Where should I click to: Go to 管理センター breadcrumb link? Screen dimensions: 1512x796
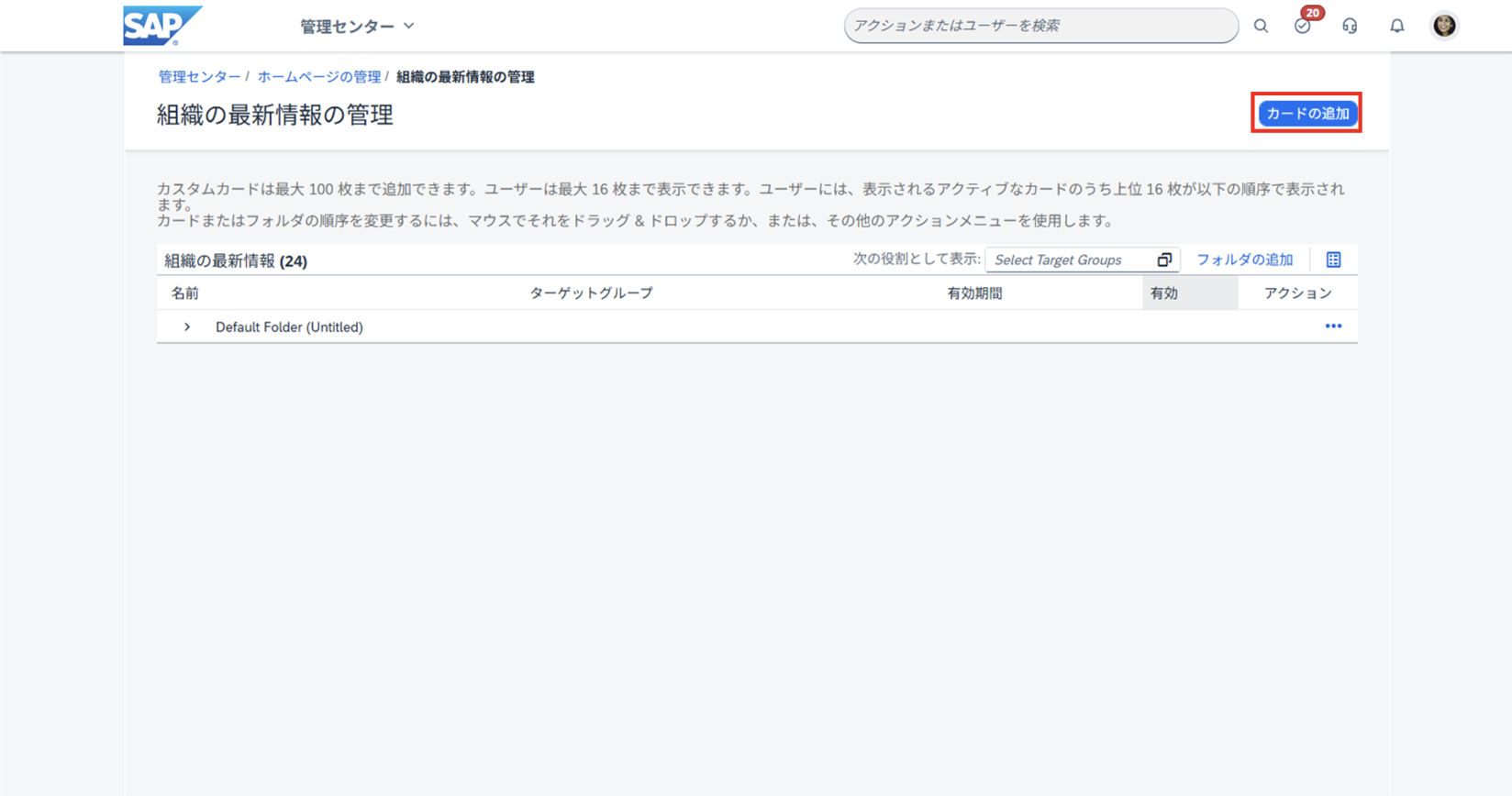coord(199,77)
